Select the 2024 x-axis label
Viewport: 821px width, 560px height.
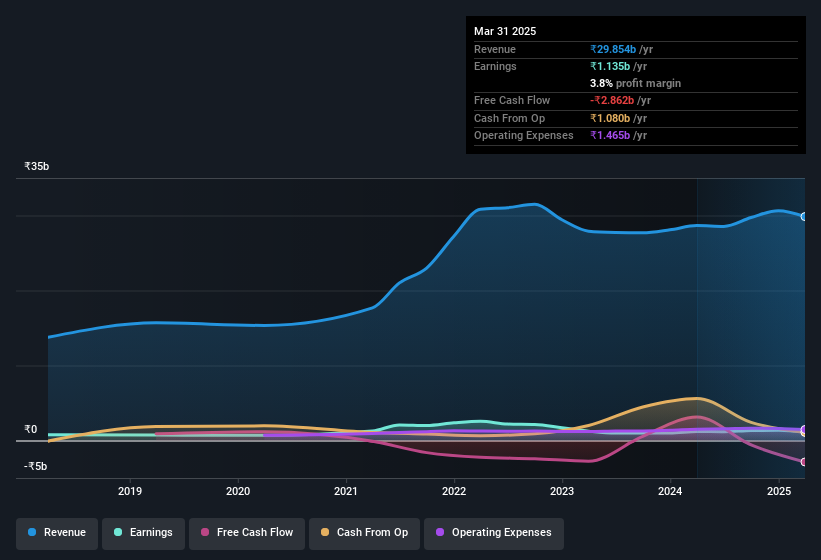[670, 491]
